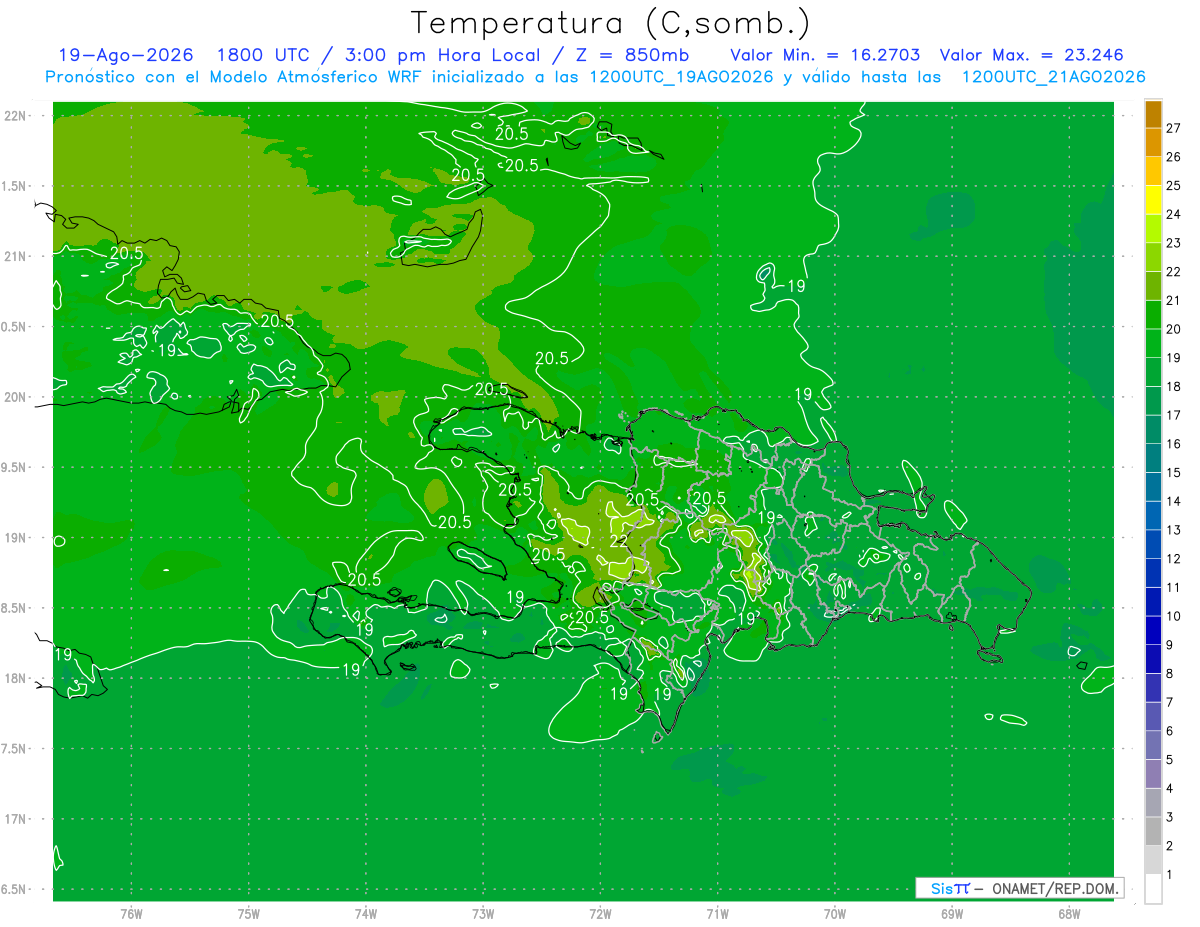Click the "22N" latitude axis label
Screen dimensions: 1200x927
pos(14,115)
